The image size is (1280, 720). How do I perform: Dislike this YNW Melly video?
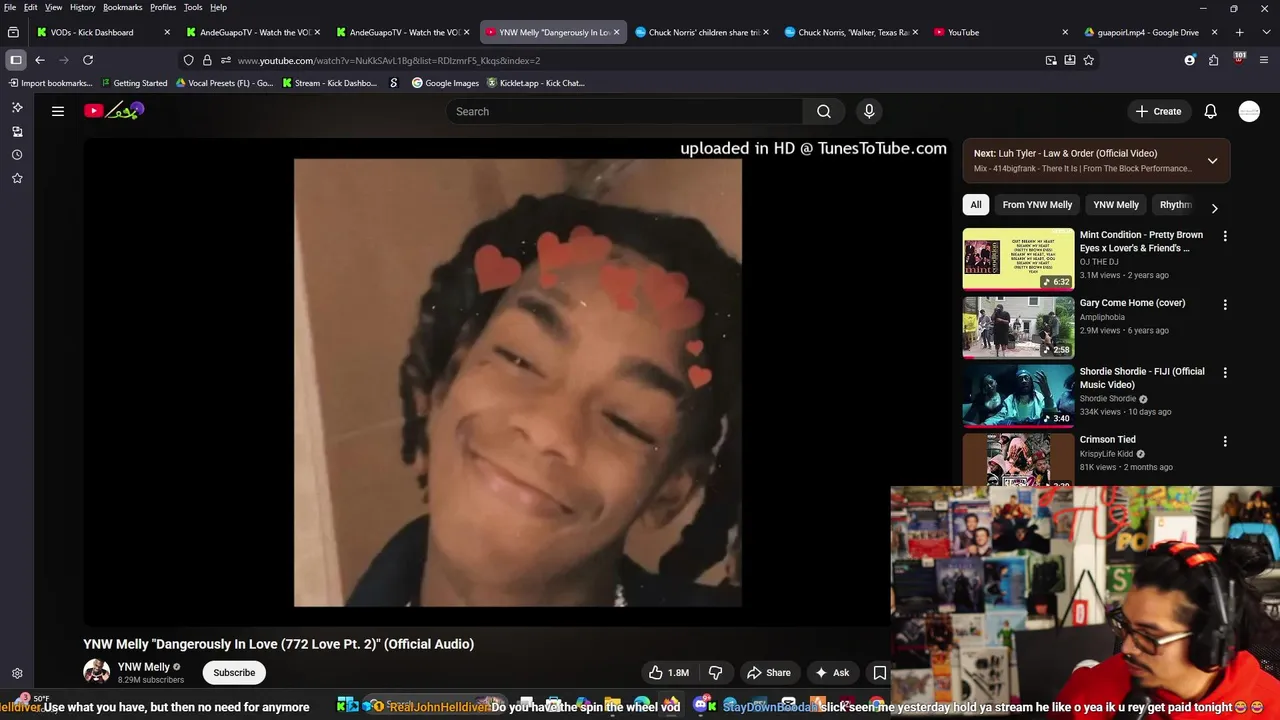715,673
